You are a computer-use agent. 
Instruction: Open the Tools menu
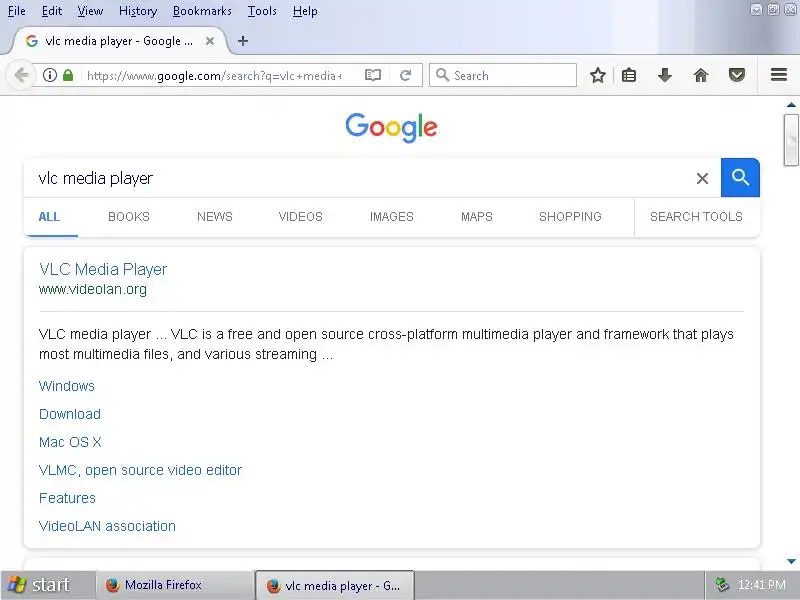coord(262,11)
